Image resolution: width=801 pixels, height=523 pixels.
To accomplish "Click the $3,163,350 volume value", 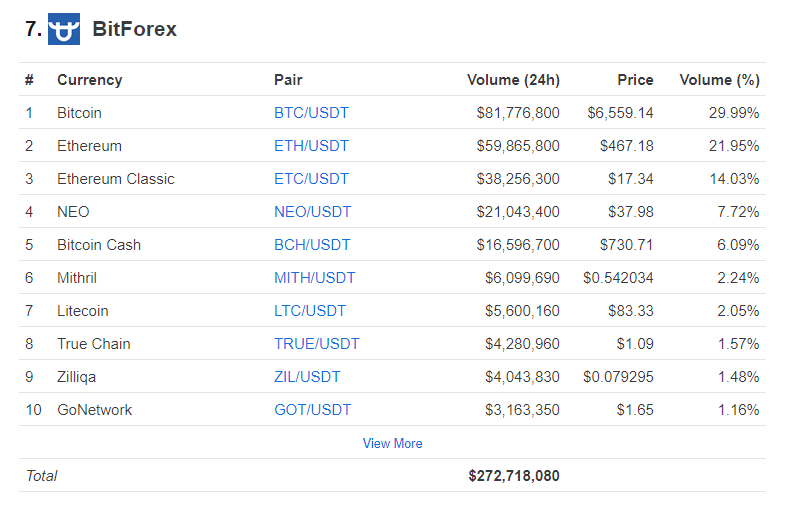I will coord(522,410).
